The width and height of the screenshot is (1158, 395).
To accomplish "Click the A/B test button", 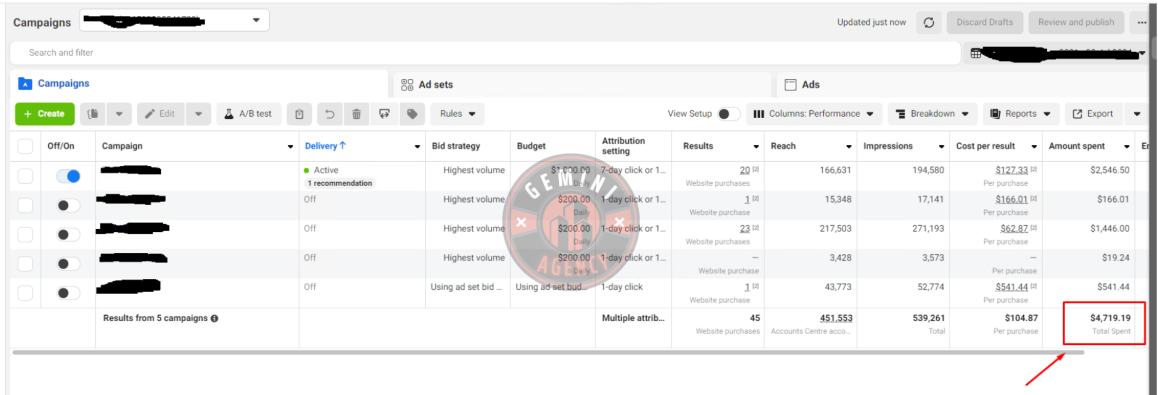I will pyautogui.click(x=249, y=114).
